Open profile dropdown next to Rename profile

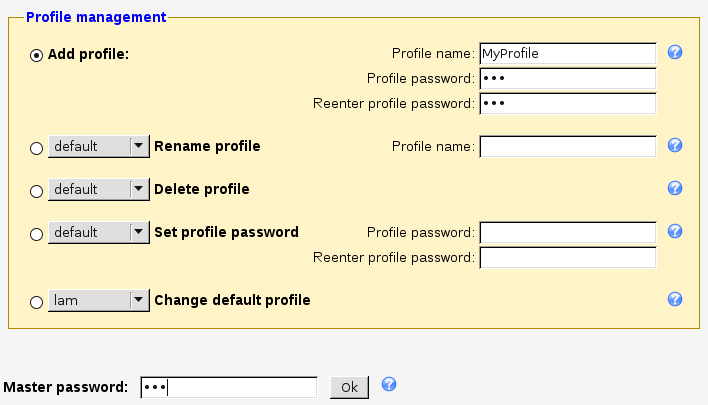[98, 147]
